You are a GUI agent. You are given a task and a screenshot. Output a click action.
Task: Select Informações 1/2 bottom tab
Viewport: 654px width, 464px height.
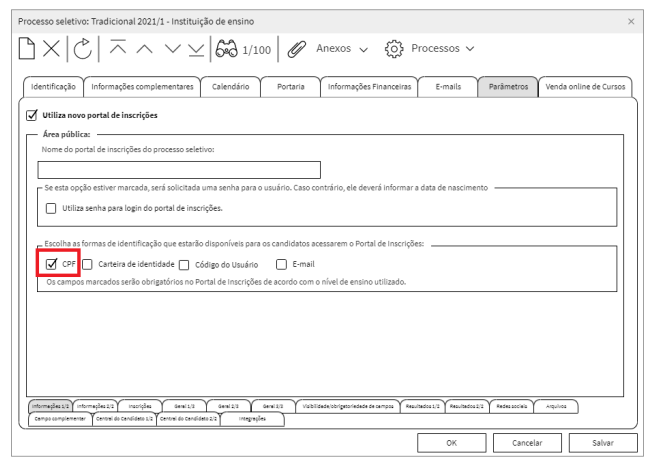point(50,406)
